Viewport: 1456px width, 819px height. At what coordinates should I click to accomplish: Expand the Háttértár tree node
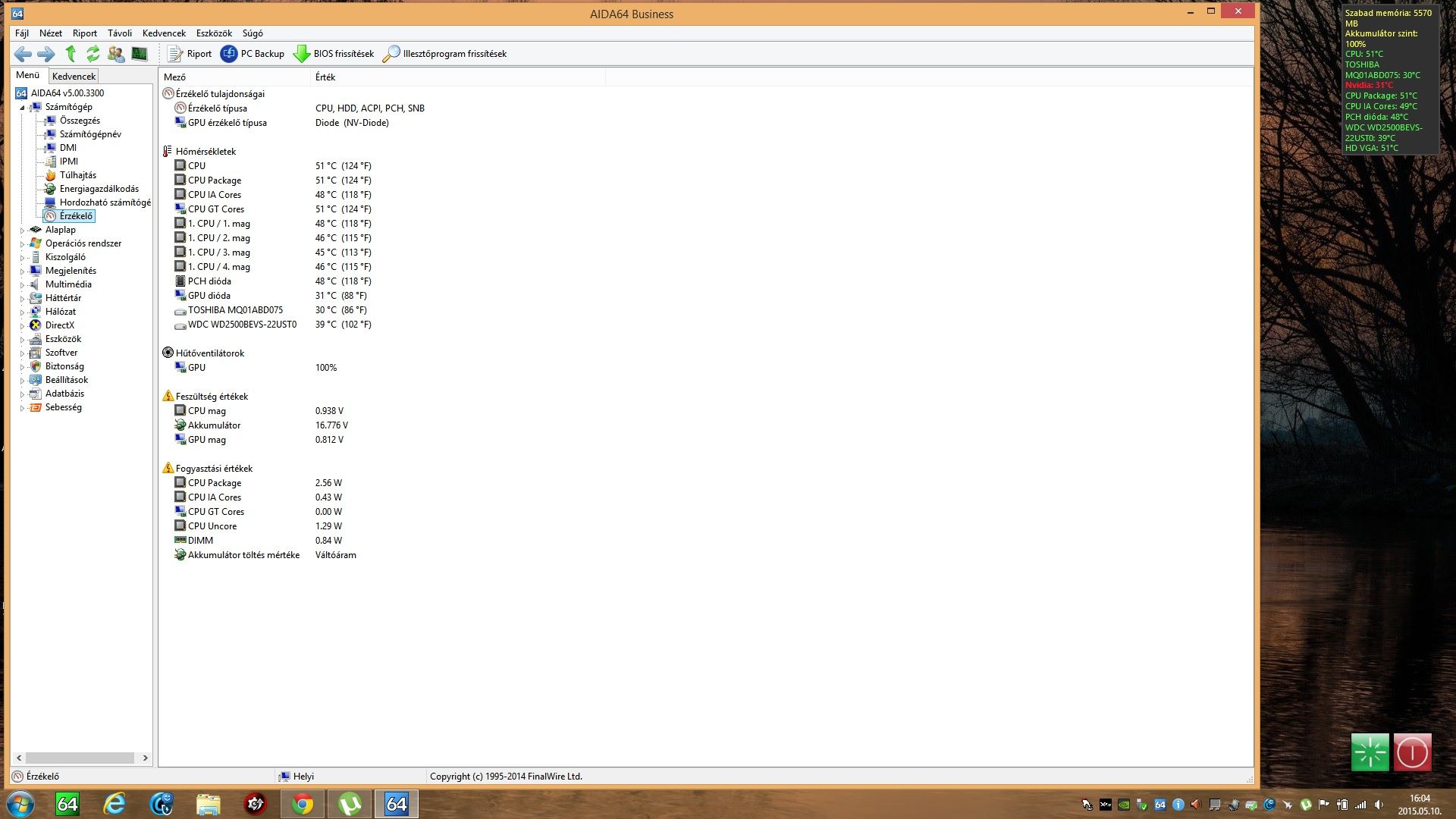pyautogui.click(x=22, y=299)
